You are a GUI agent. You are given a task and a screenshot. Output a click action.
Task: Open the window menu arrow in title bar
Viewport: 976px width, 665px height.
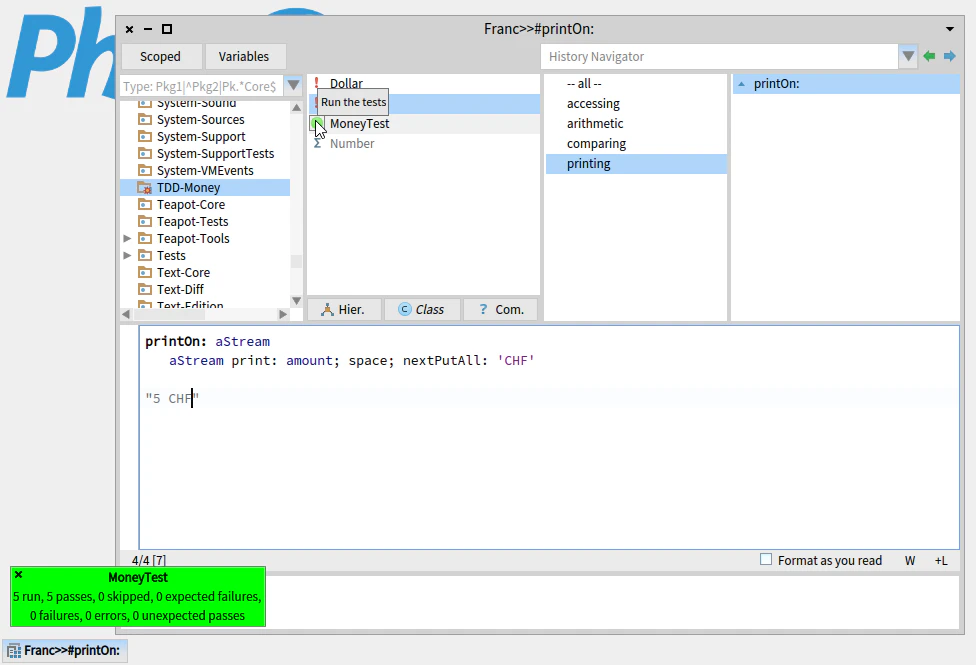[950, 29]
